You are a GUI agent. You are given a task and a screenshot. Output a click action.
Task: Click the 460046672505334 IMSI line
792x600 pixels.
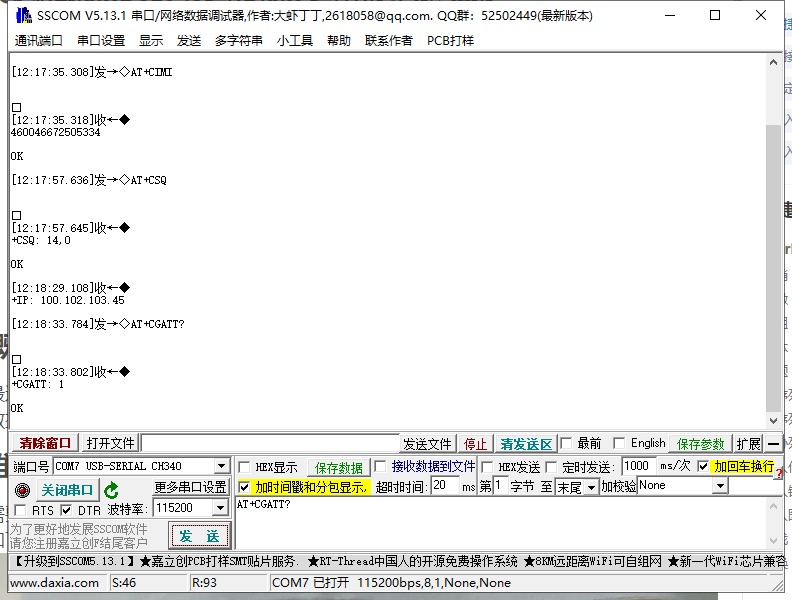pos(56,132)
